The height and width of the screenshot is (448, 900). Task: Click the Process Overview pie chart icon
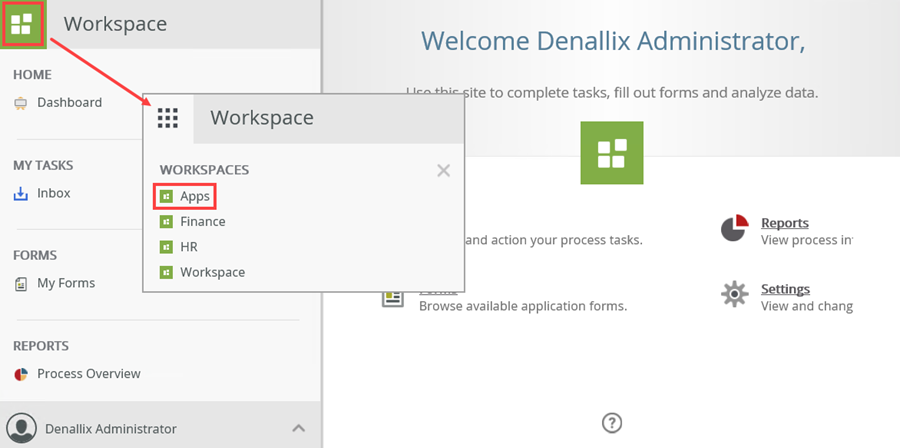(21, 374)
